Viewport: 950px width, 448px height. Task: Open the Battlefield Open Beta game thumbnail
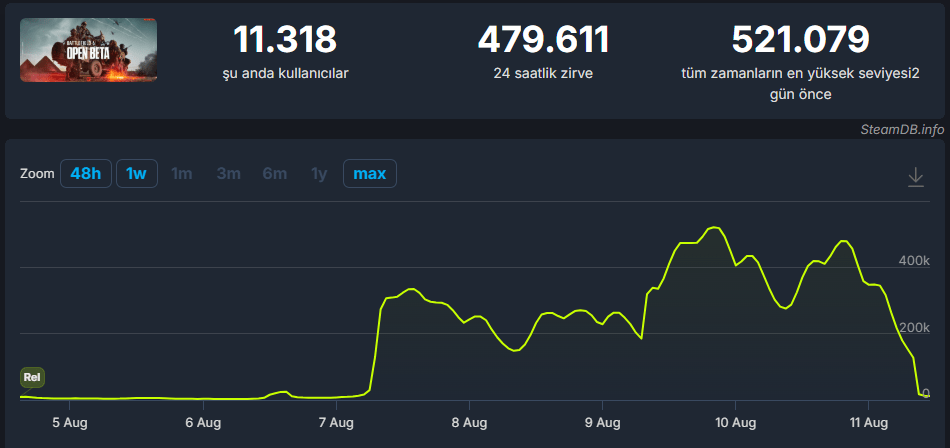point(88,50)
